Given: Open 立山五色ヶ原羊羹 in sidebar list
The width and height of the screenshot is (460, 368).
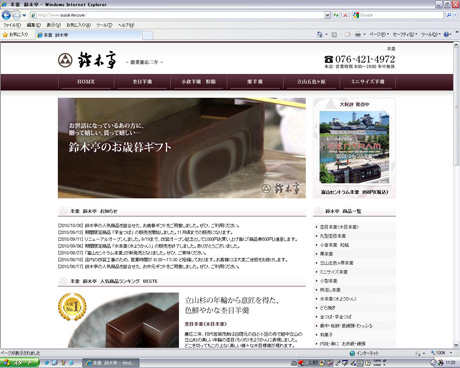Looking at the screenshot, I should pos(336,263).
